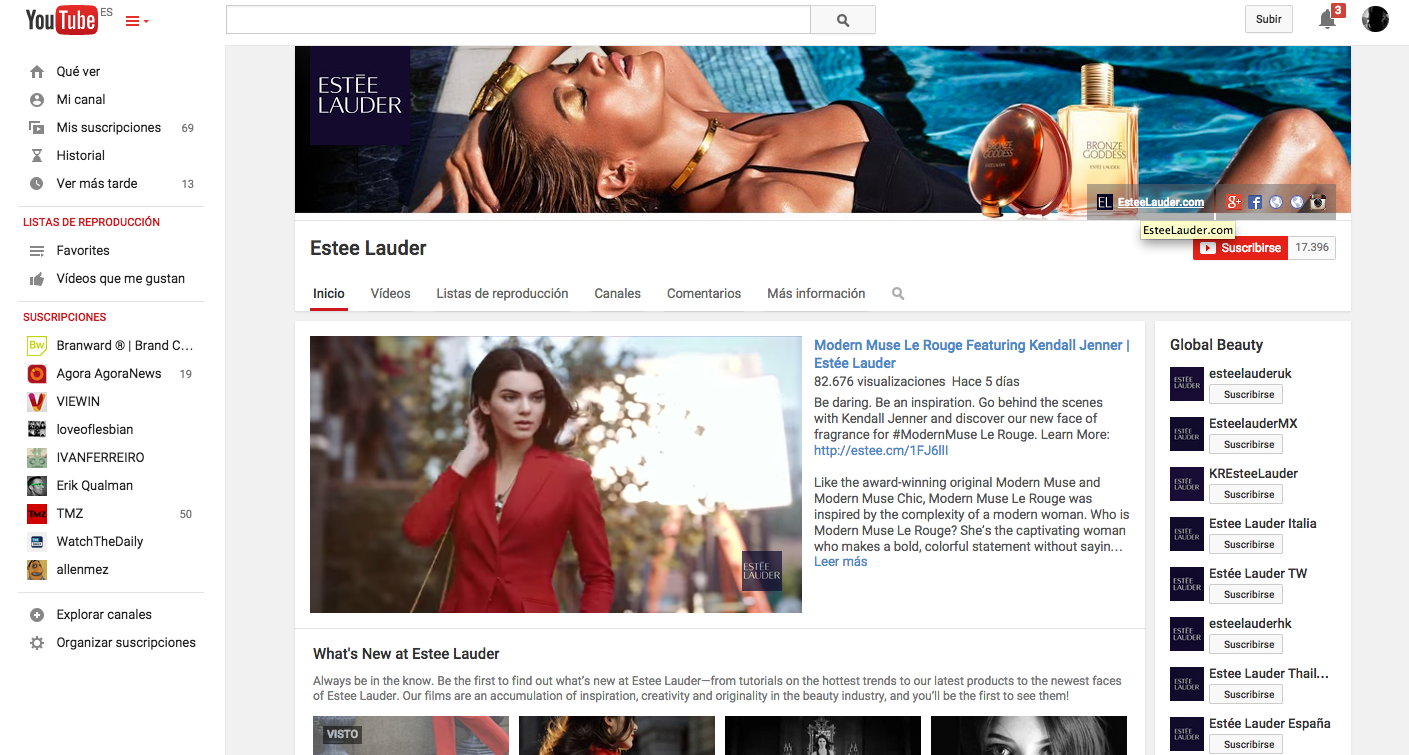Click the search input field

(518, 20)
